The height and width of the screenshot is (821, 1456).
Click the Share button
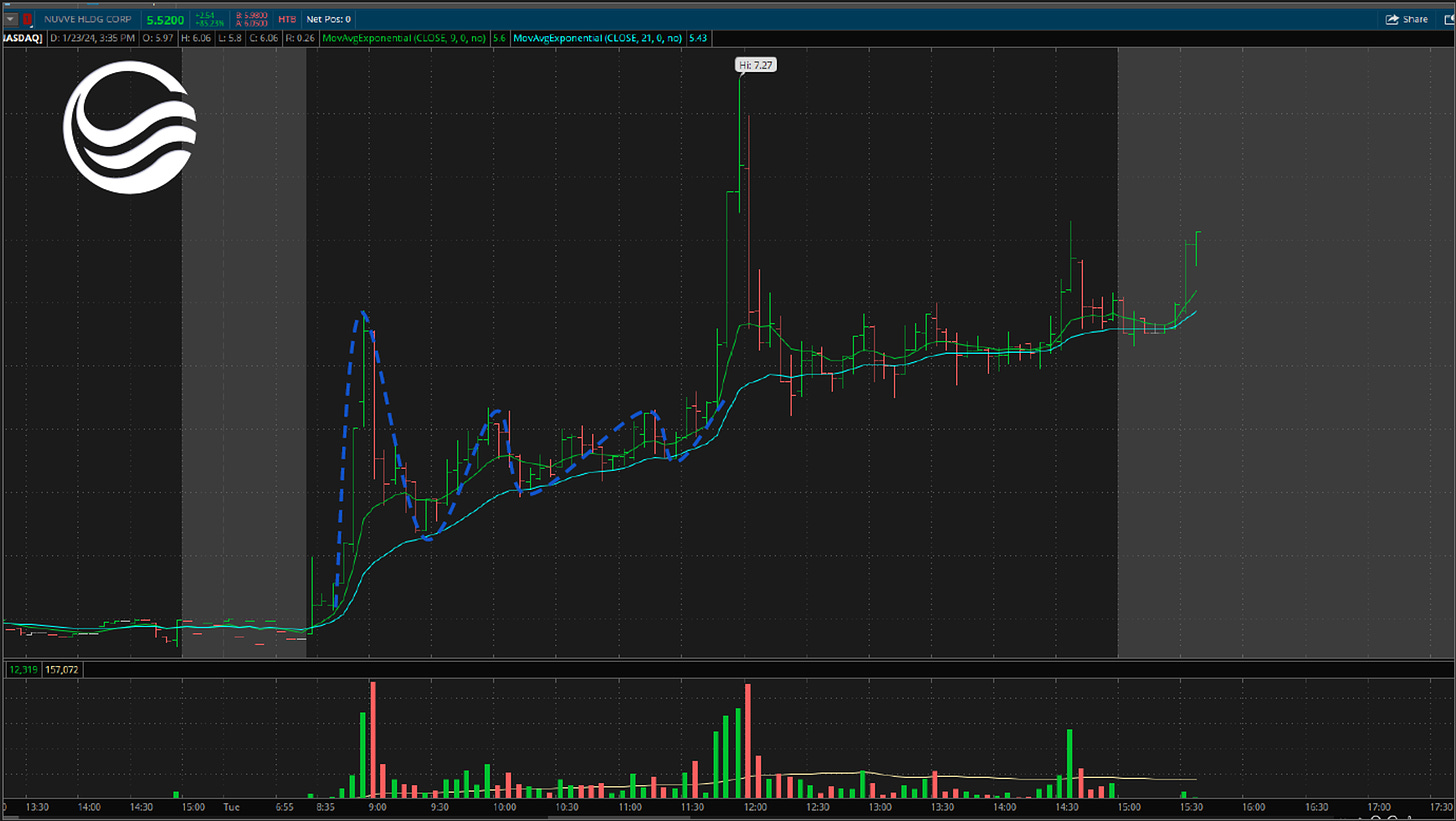1406,19
